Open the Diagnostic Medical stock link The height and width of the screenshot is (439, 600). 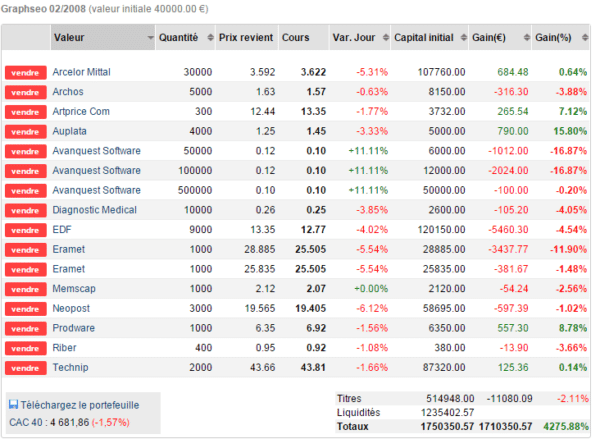pyautogui.click(x=95, y=210)
